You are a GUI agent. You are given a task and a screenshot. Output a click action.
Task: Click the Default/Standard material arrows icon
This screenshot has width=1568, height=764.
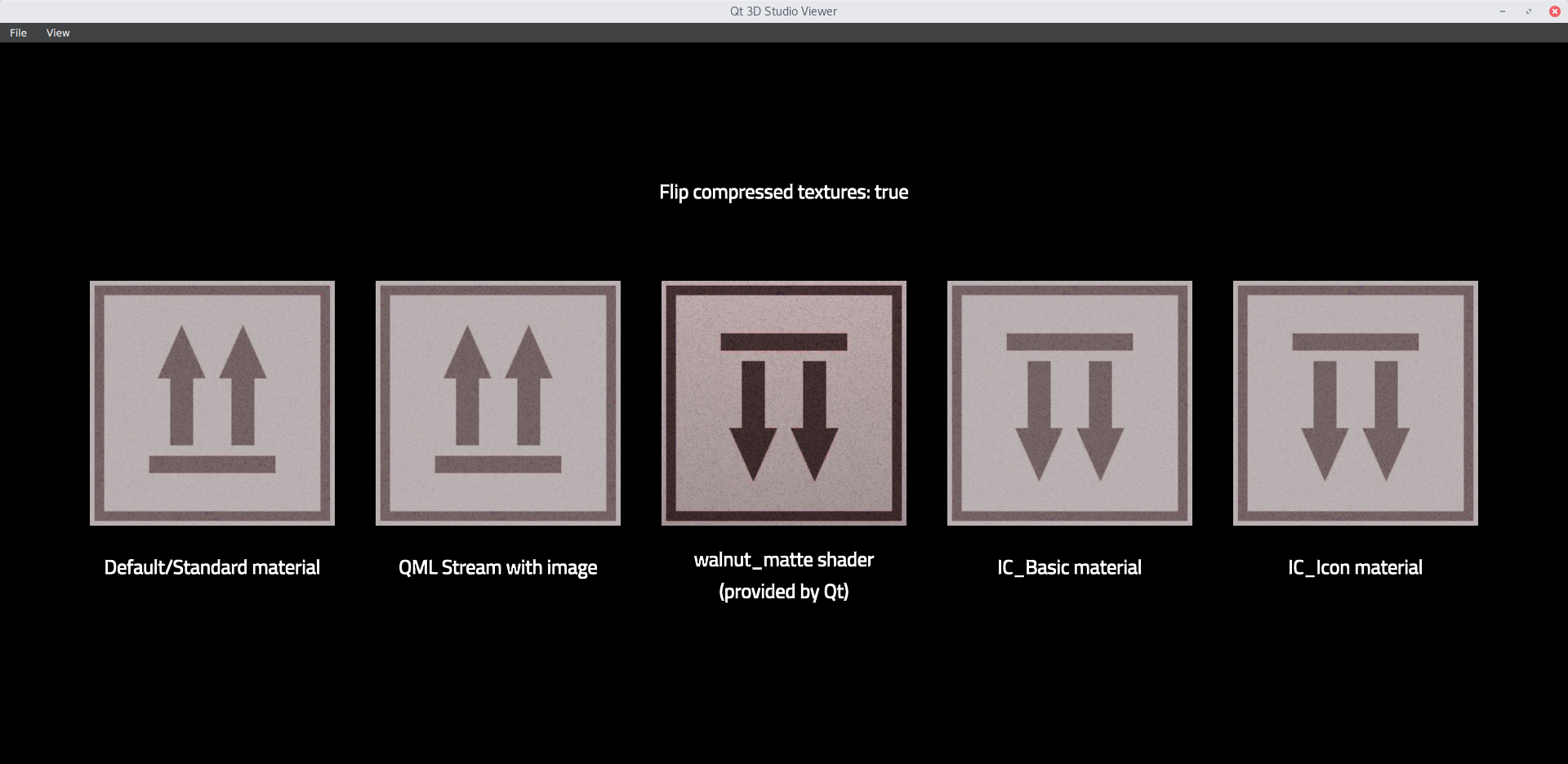(x=212, y=403)
